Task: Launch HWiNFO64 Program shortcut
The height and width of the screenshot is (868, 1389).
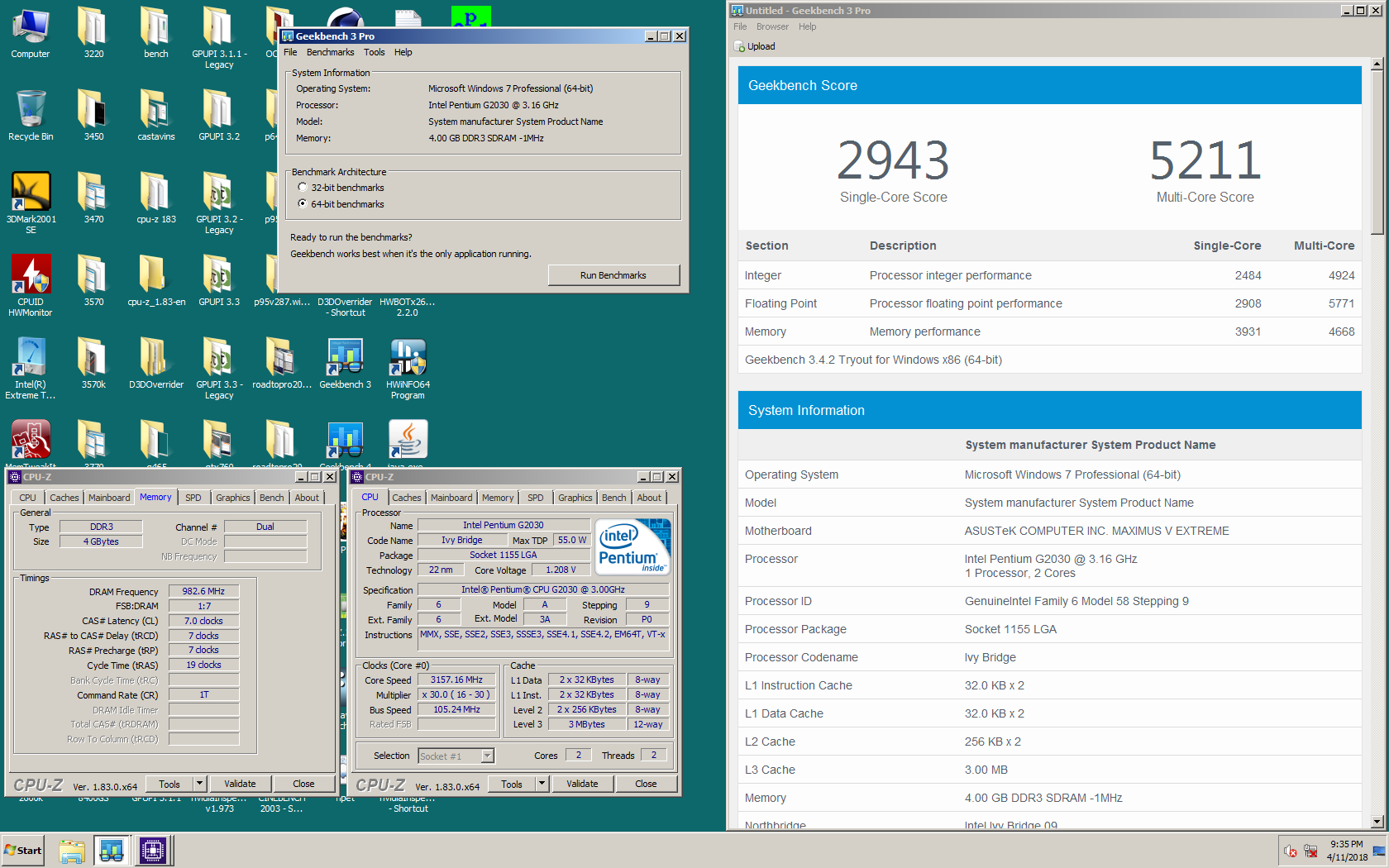Action: [x=408, y=368]
